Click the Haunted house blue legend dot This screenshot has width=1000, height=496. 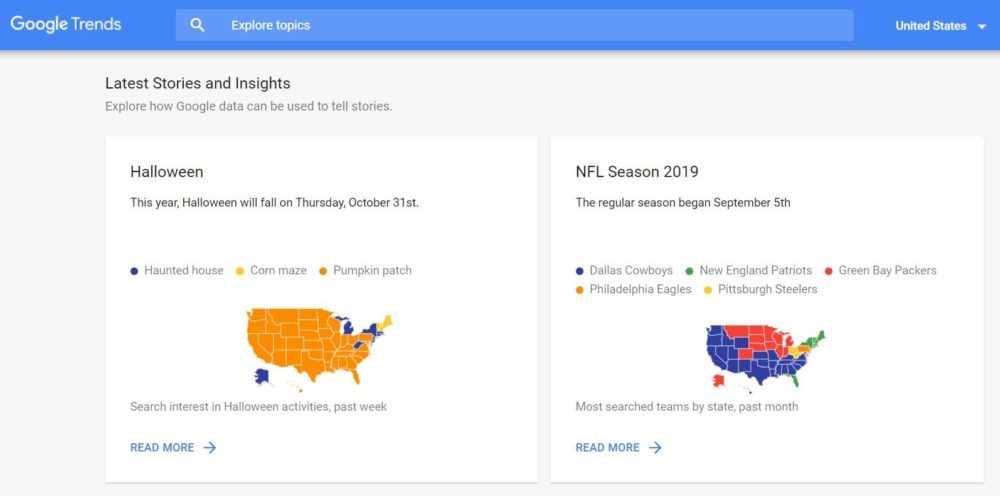click(x=135, y=271)
